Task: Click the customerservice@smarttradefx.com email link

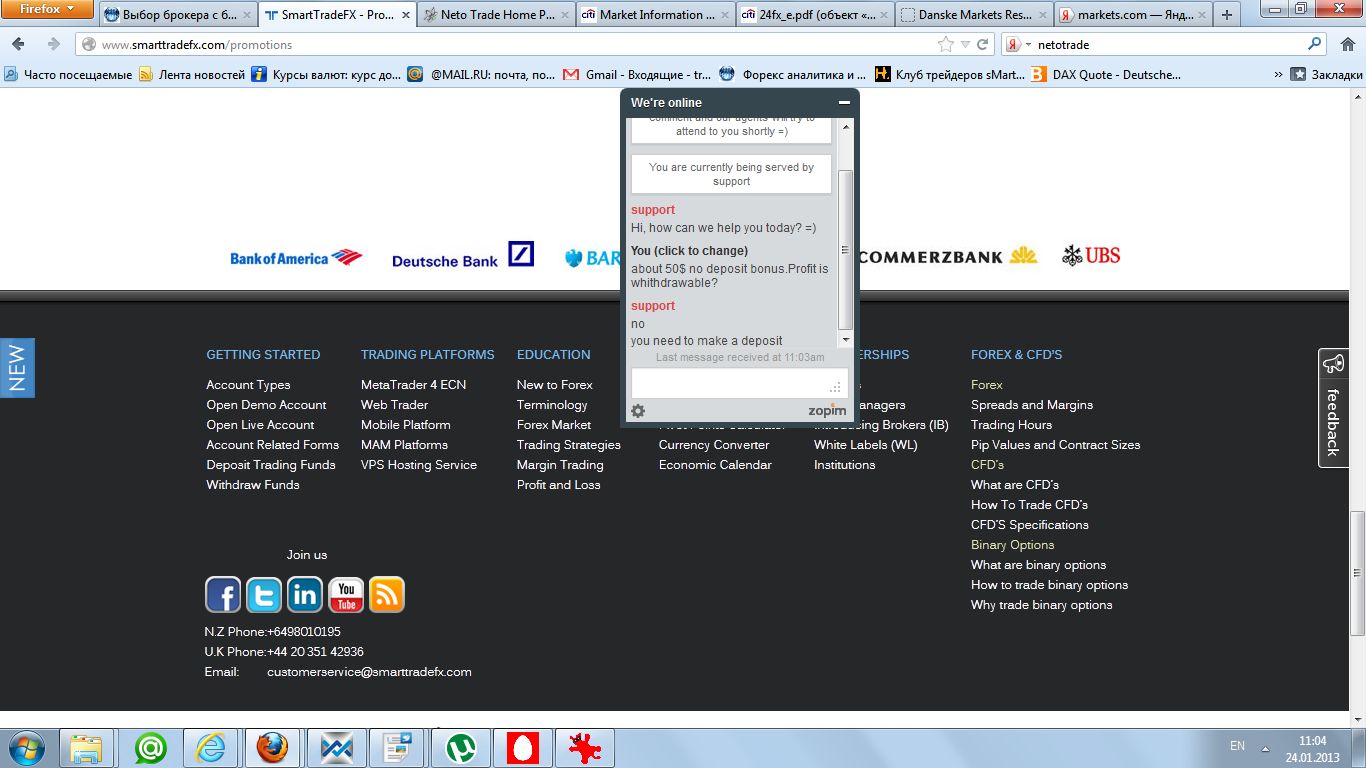Action: coord(369,672)
